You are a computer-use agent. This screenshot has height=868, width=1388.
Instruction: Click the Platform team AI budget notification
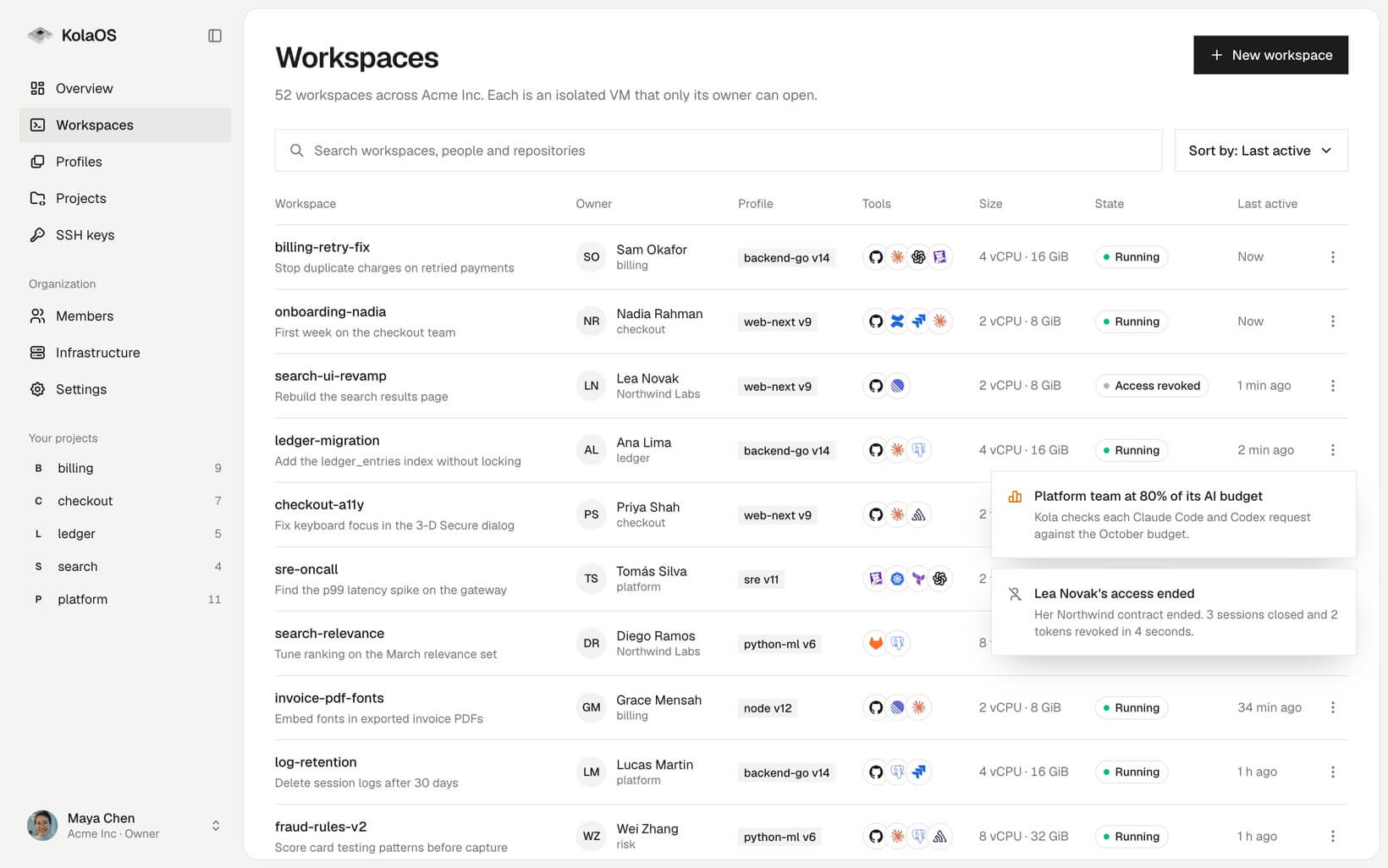click(x=1173, y=514)
